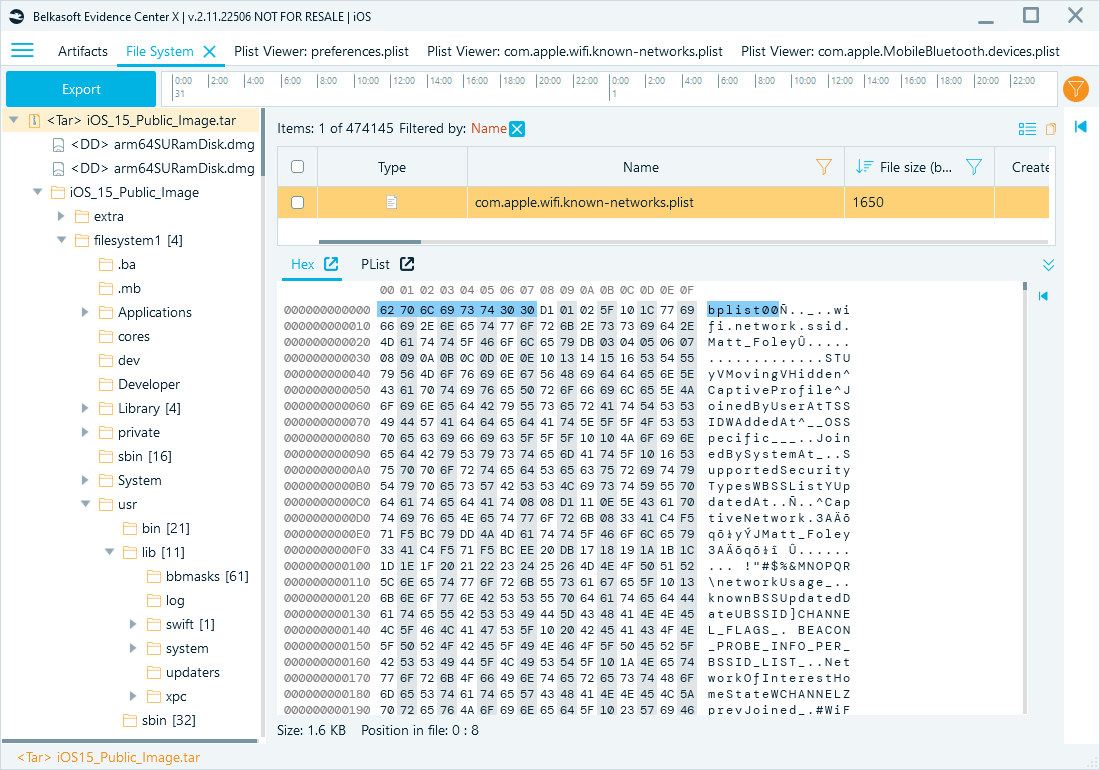Expand the Applications folder
Screen dimensions: 1100x770
coord(85,312)
